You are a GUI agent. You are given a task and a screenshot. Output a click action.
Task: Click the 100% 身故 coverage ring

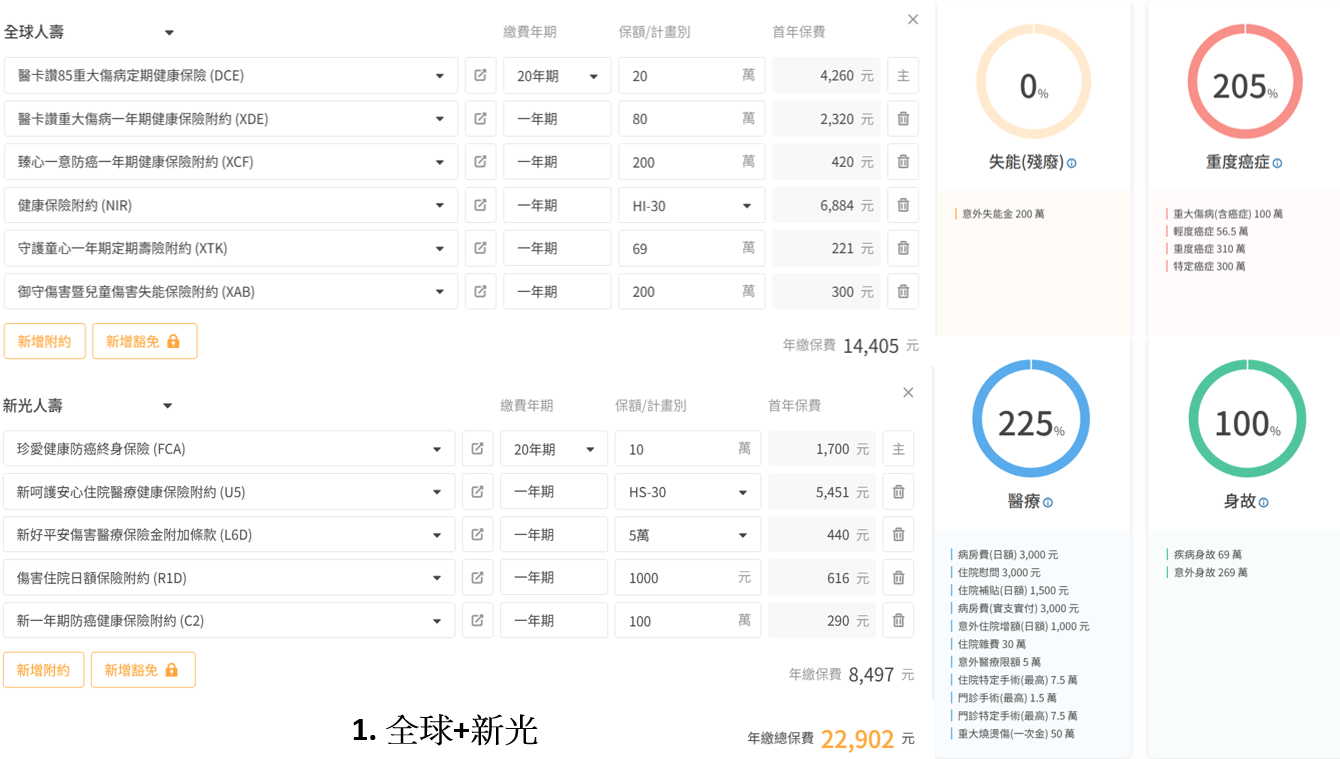coord(1247,419)
